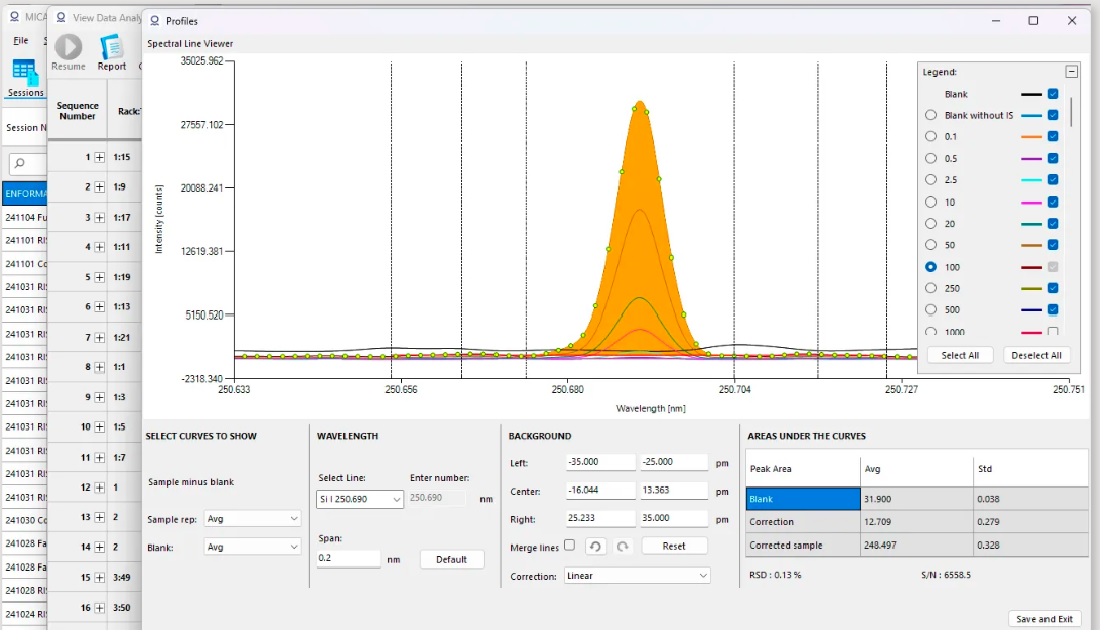Expand sequence number 3 row
1108x642 pixels.
[x=100, y=218]
